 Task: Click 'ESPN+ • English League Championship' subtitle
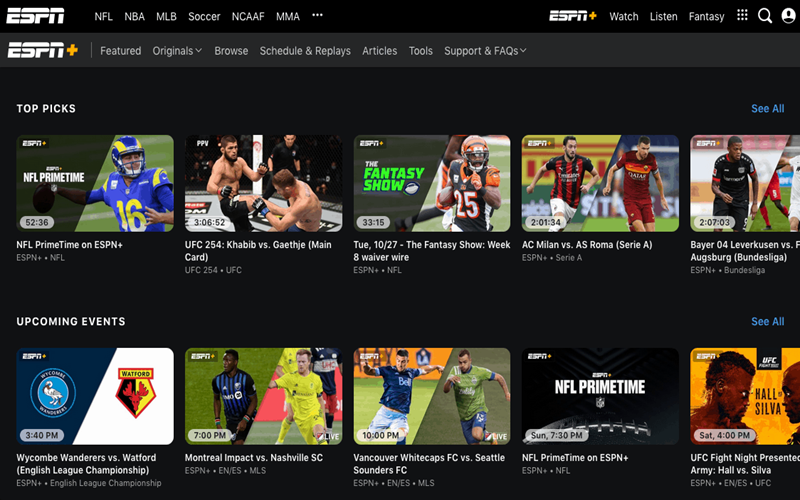tap(89, 483)
